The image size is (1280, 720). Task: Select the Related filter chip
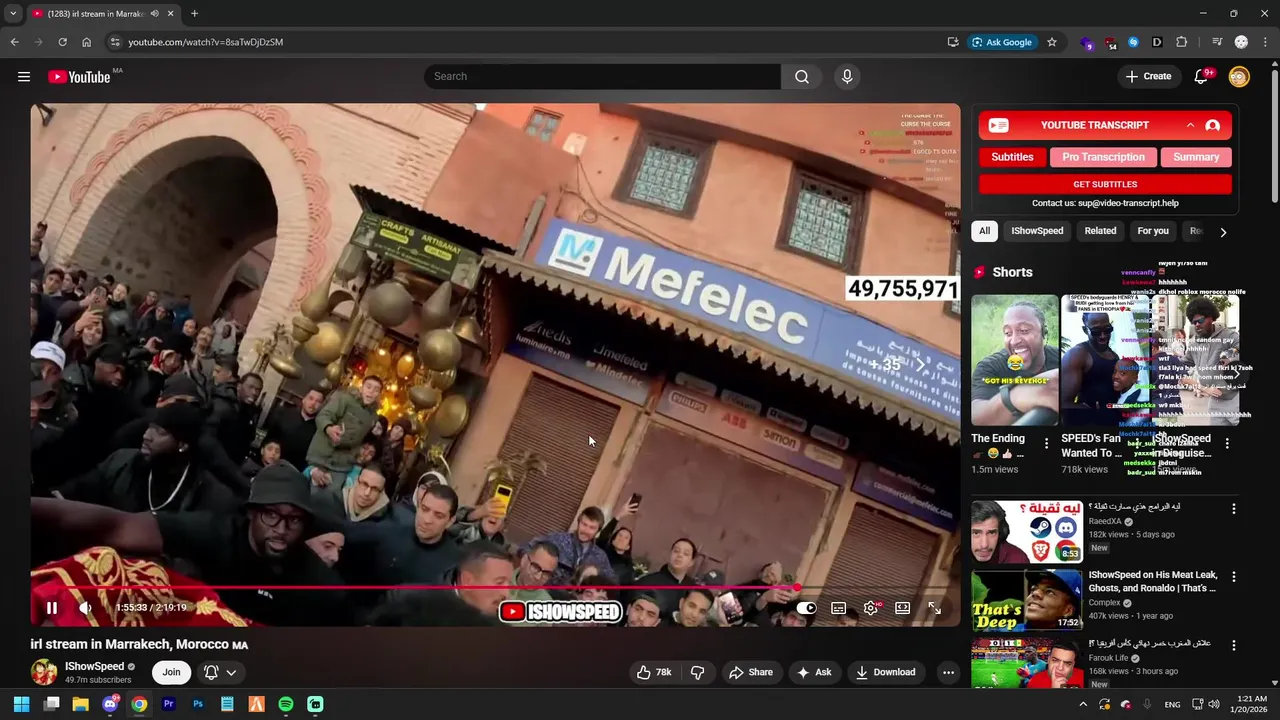coord(1100,231)
